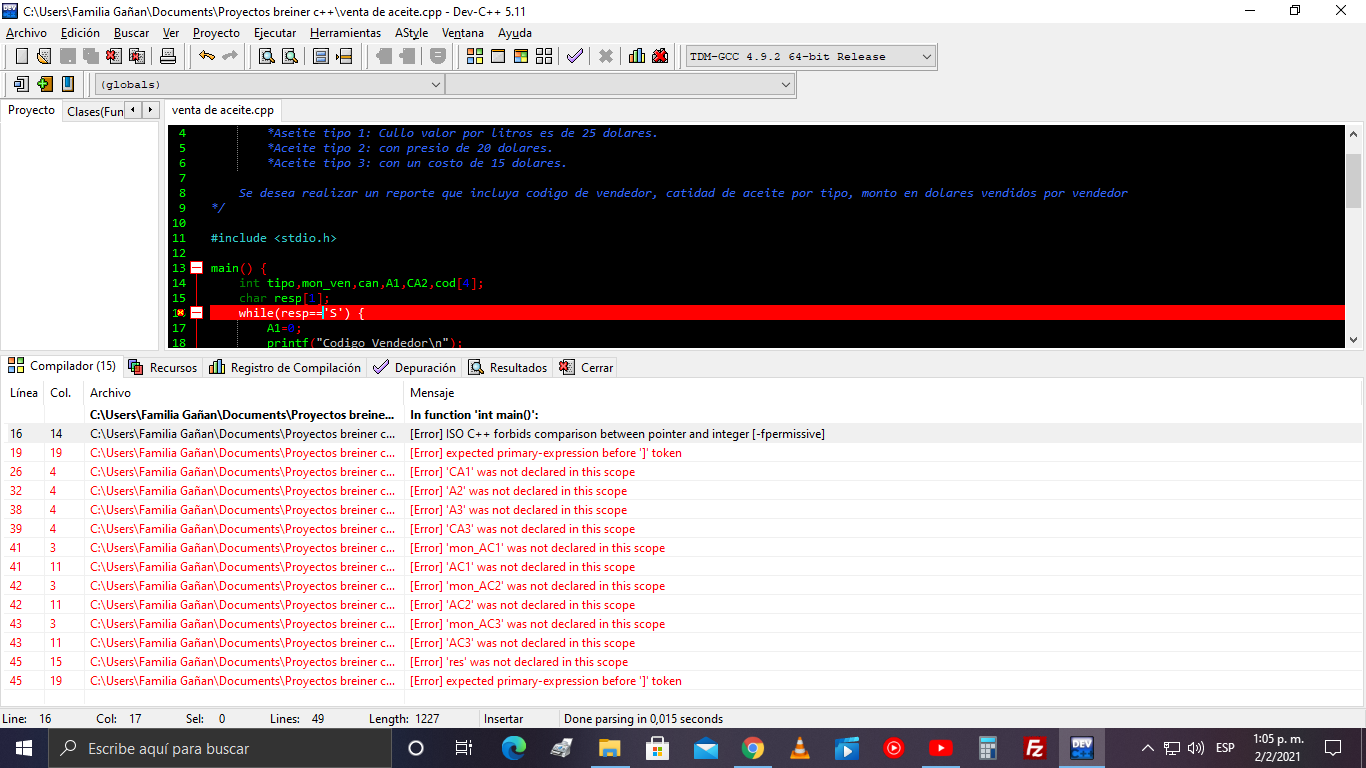Screen dimensions: 1366x768
Task: Click editor vertical scrollbar down arrow
Action: coord(1354,340)
